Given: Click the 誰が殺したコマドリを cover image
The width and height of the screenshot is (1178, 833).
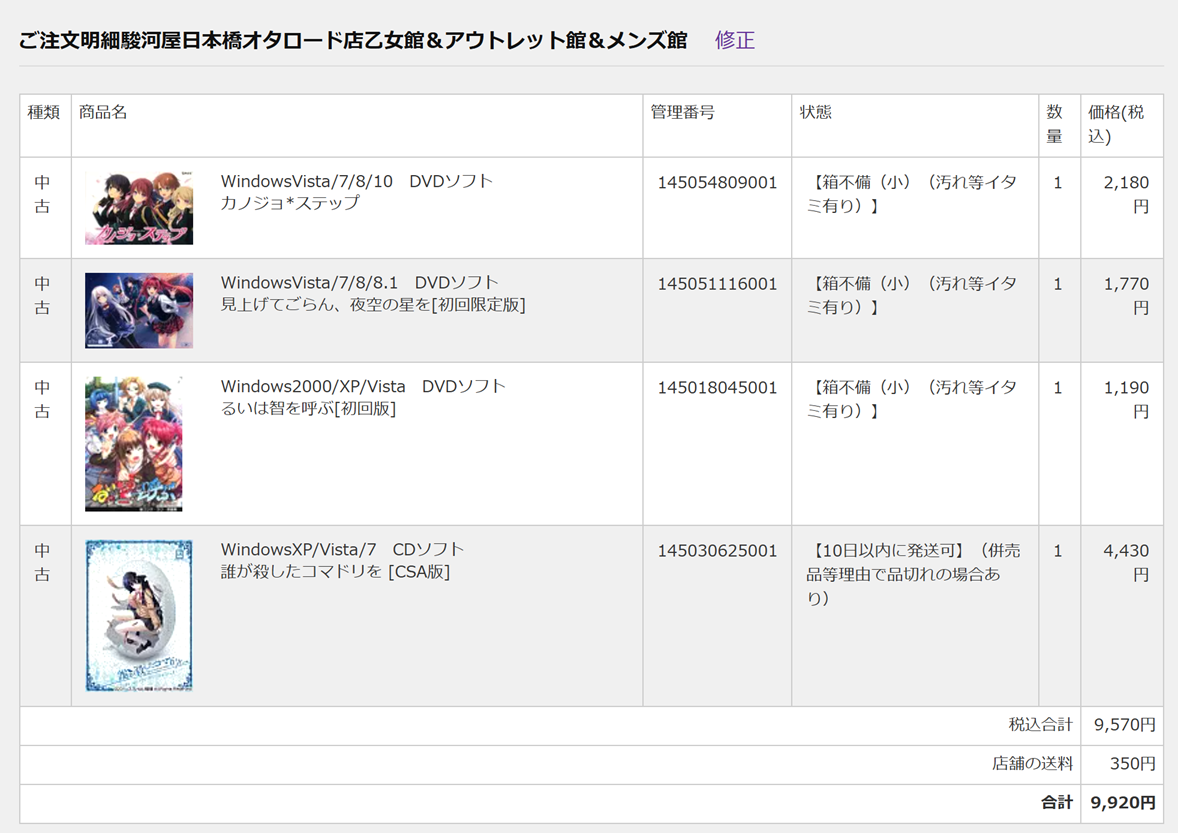Looking at the screenshot, I should coord(139,615).
